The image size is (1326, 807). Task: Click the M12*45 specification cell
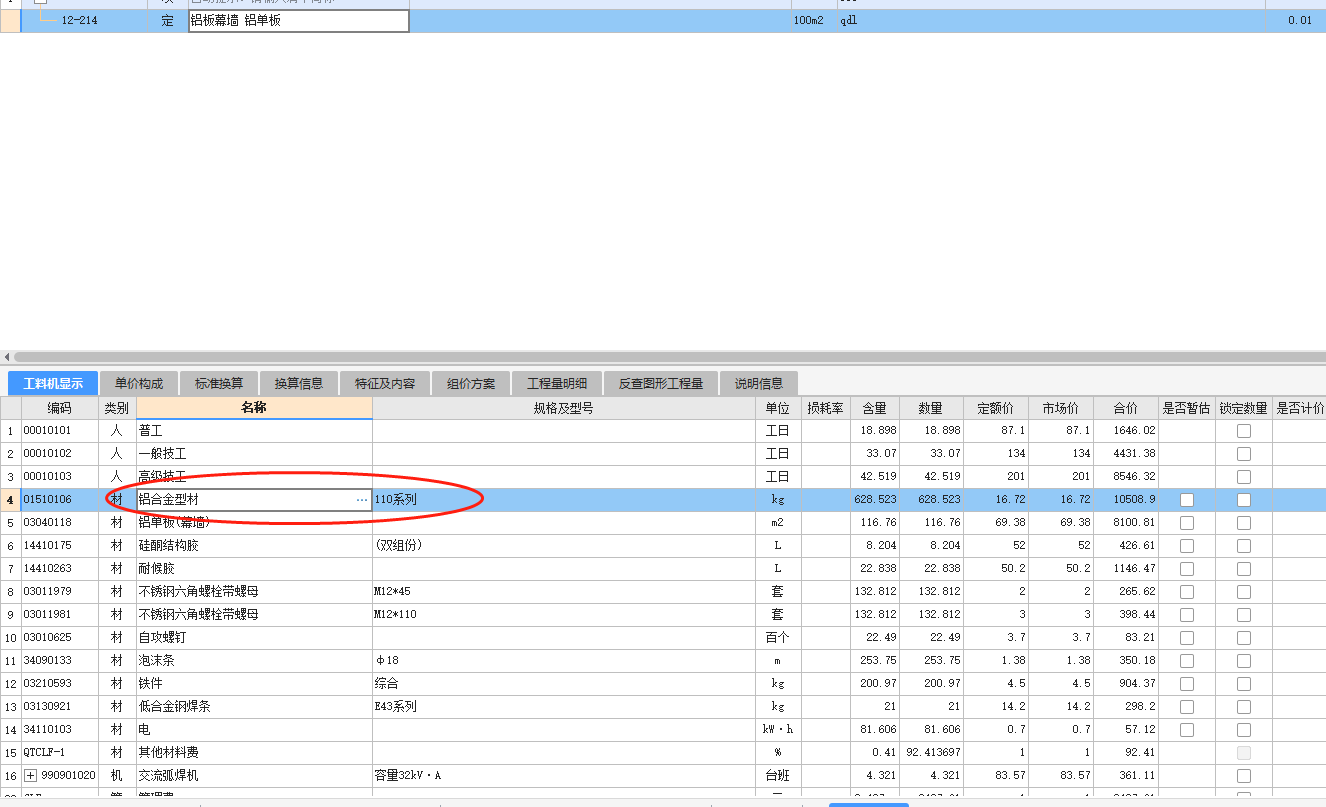click(x=564, y=592)
